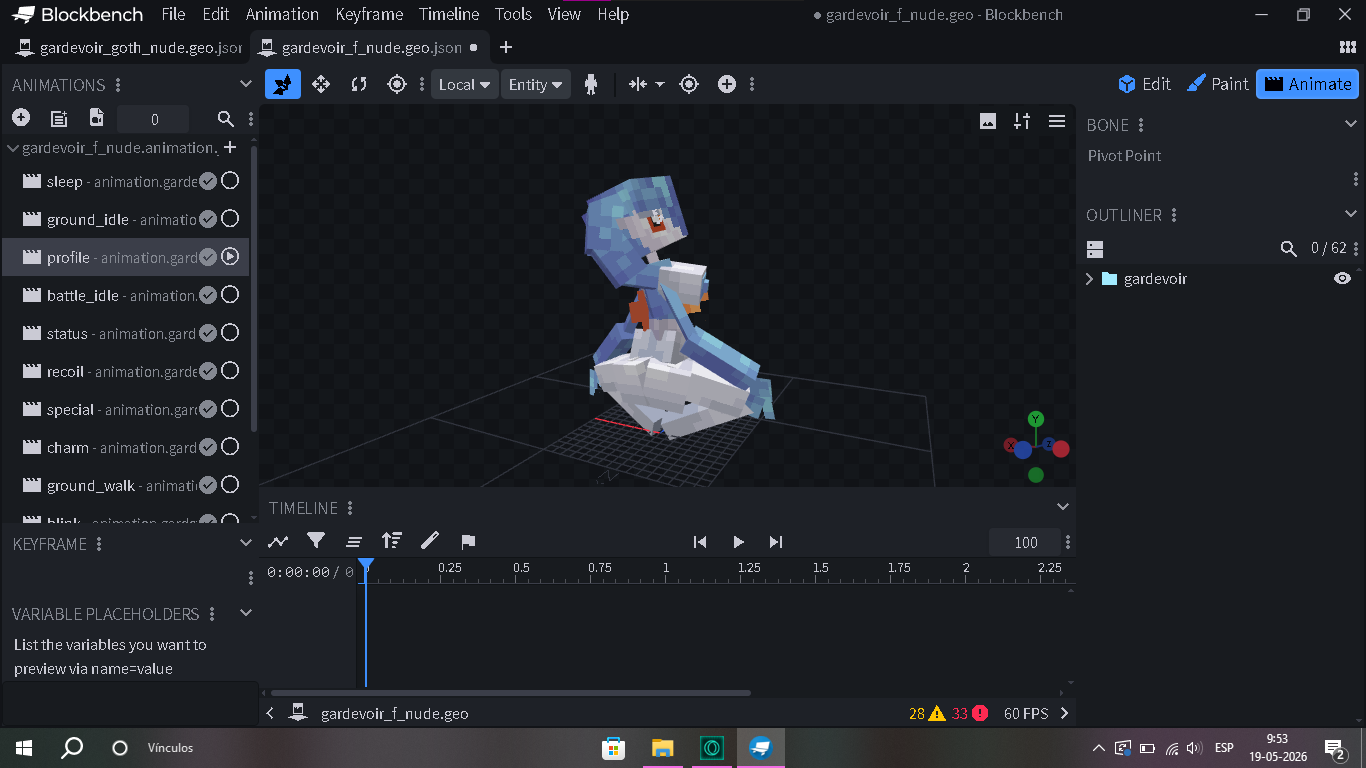Screen dimensions: 1366x768
Task: Click the center view target icon
Action: tap(689, 84)
